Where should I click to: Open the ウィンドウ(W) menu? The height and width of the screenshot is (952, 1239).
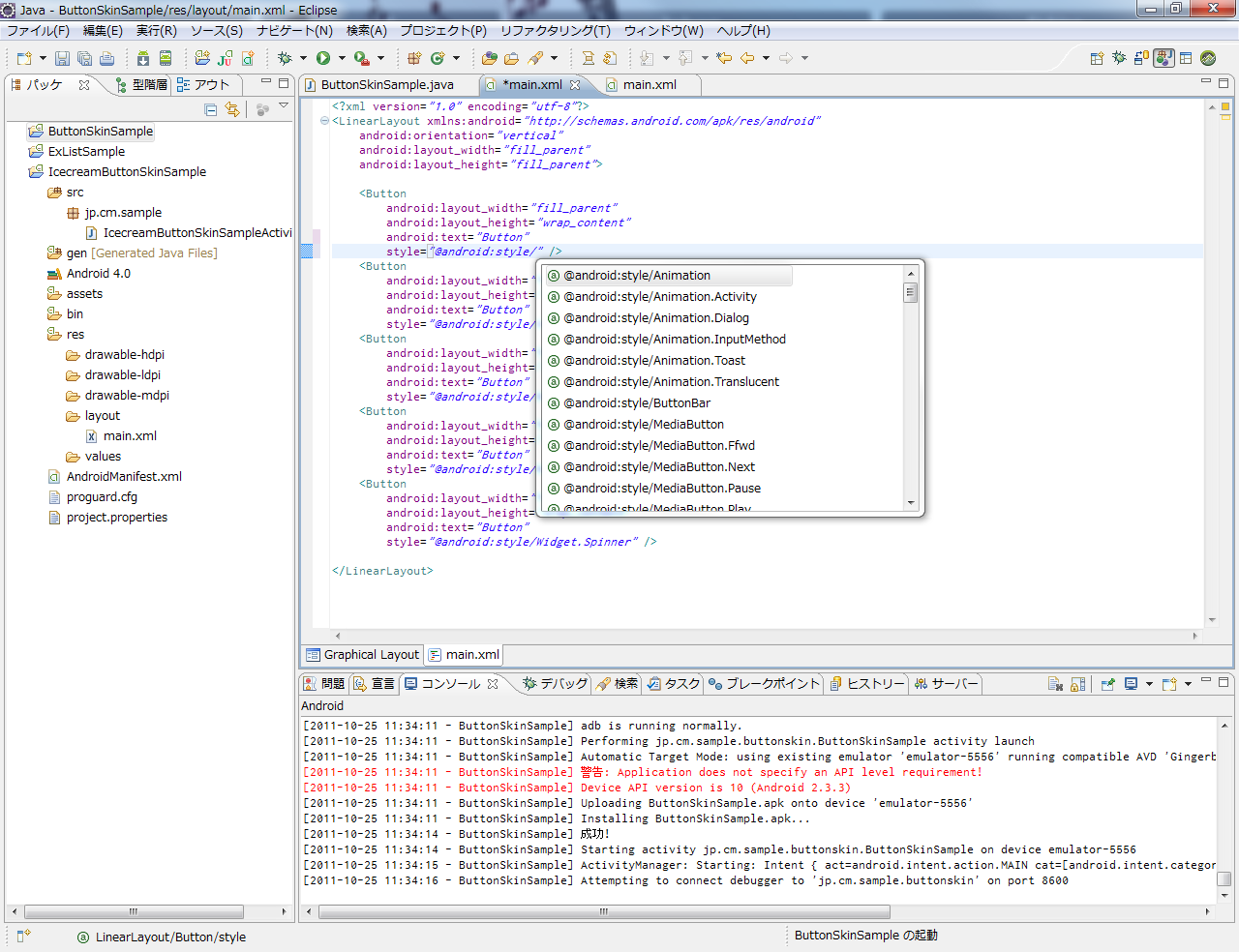point(663,31)
